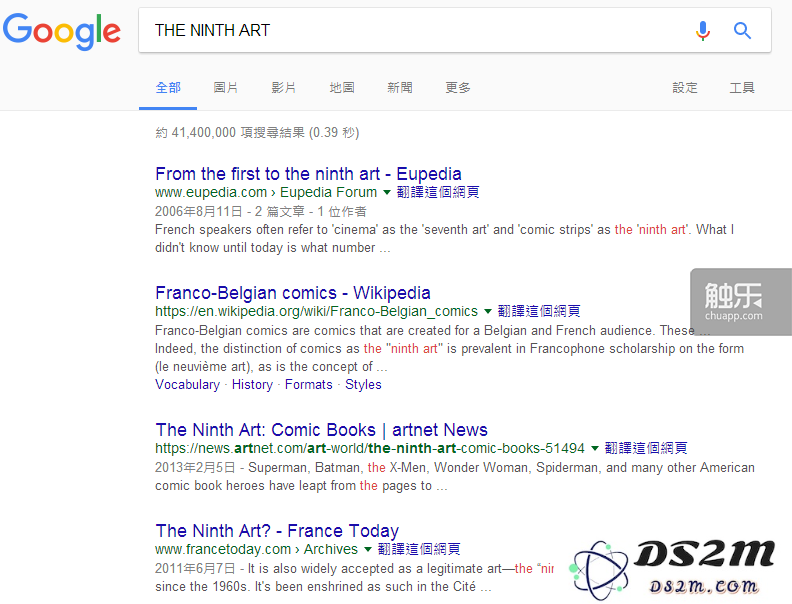This screenshot has height=604, width=792.
Task: Open the 工具 tools menu
Action: tap(742, 88)
